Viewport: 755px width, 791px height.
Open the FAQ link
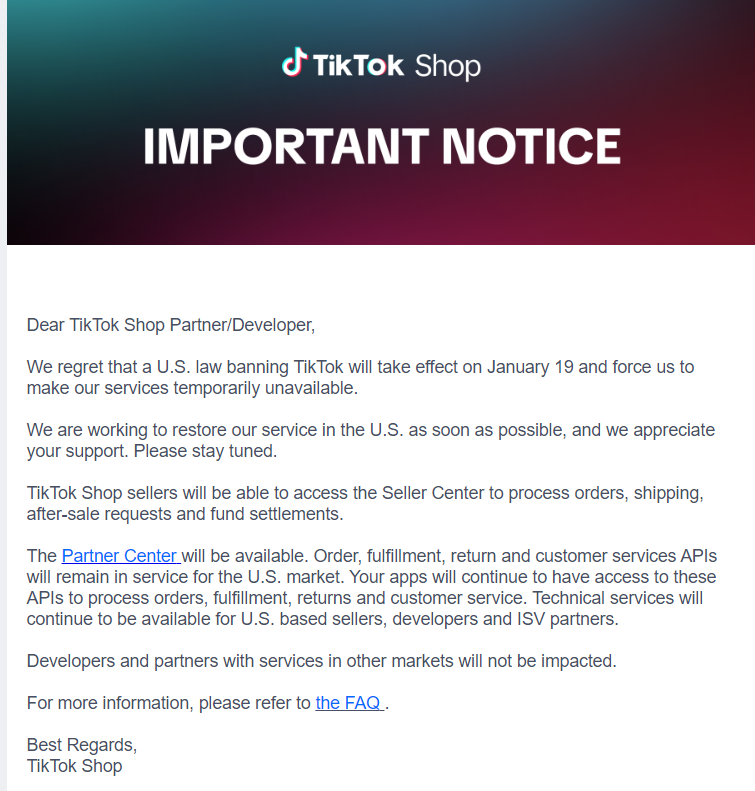pyautogui.click(x=350, y=703)
